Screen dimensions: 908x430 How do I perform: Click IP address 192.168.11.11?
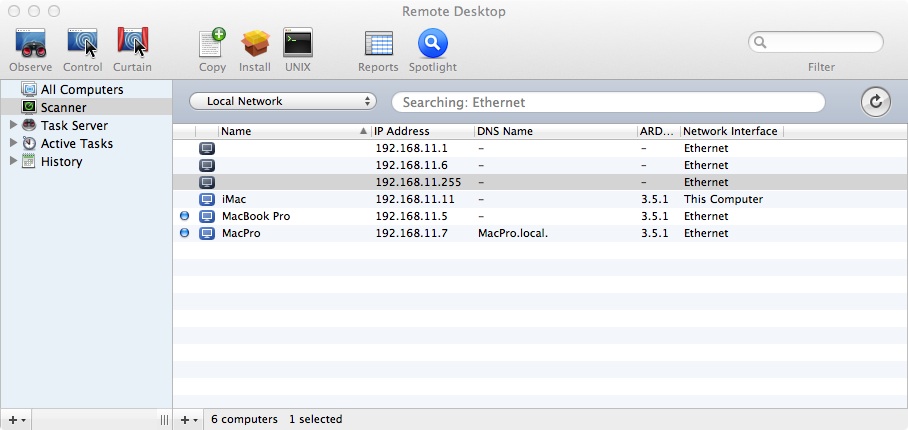(x=415, y=199)
